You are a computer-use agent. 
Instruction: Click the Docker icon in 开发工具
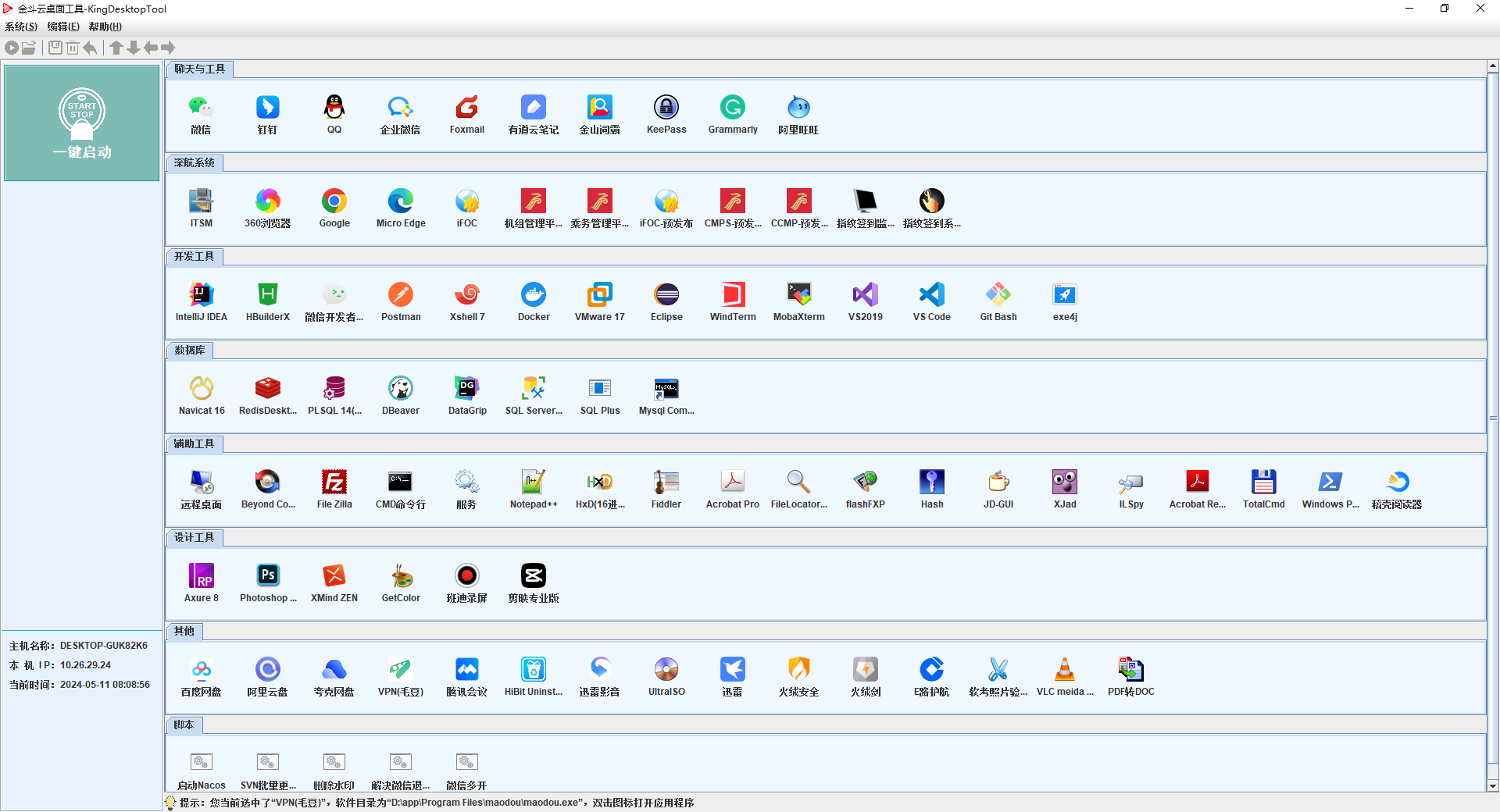click(x=534, y=295)
